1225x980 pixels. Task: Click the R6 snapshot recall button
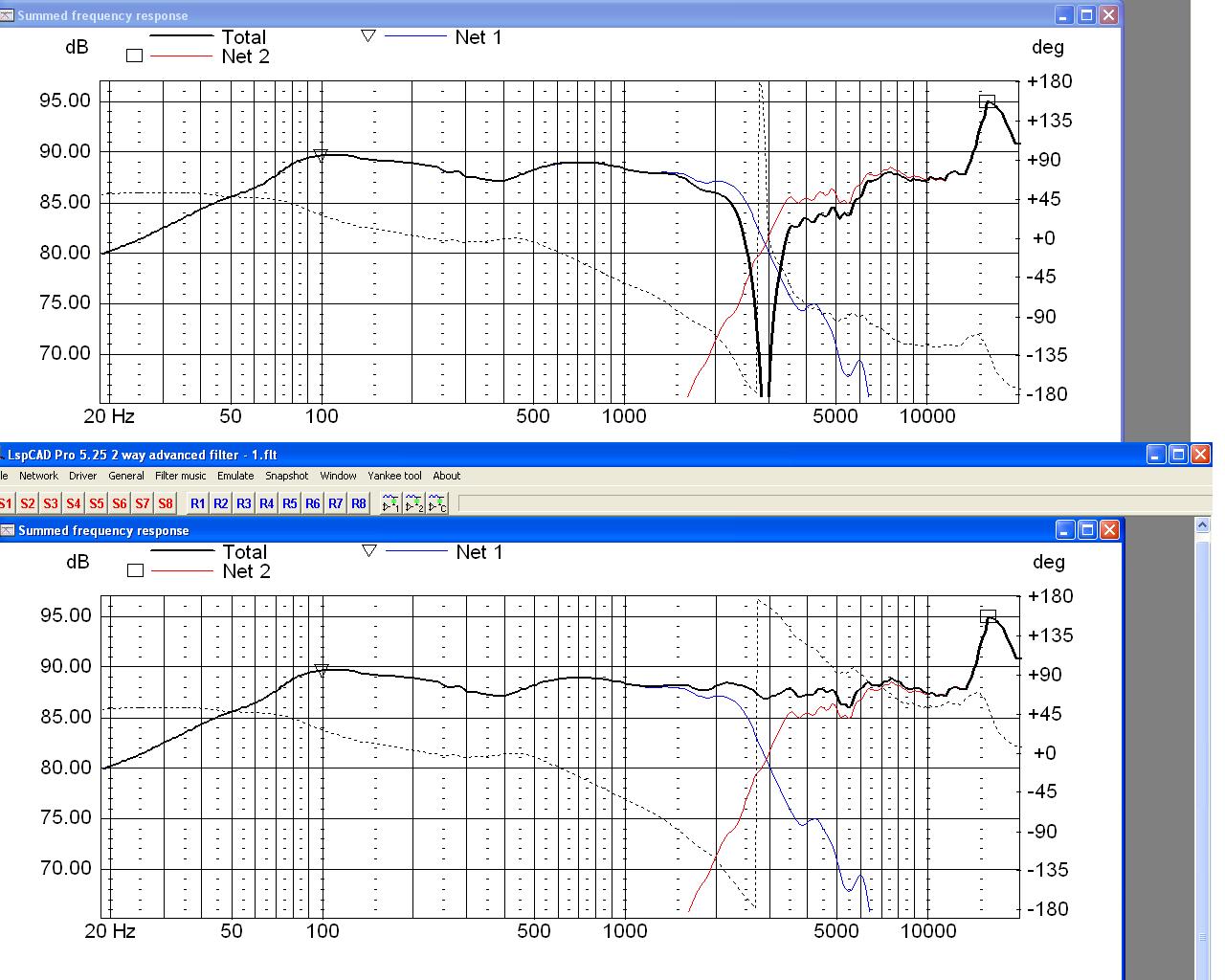pos(313,503)
